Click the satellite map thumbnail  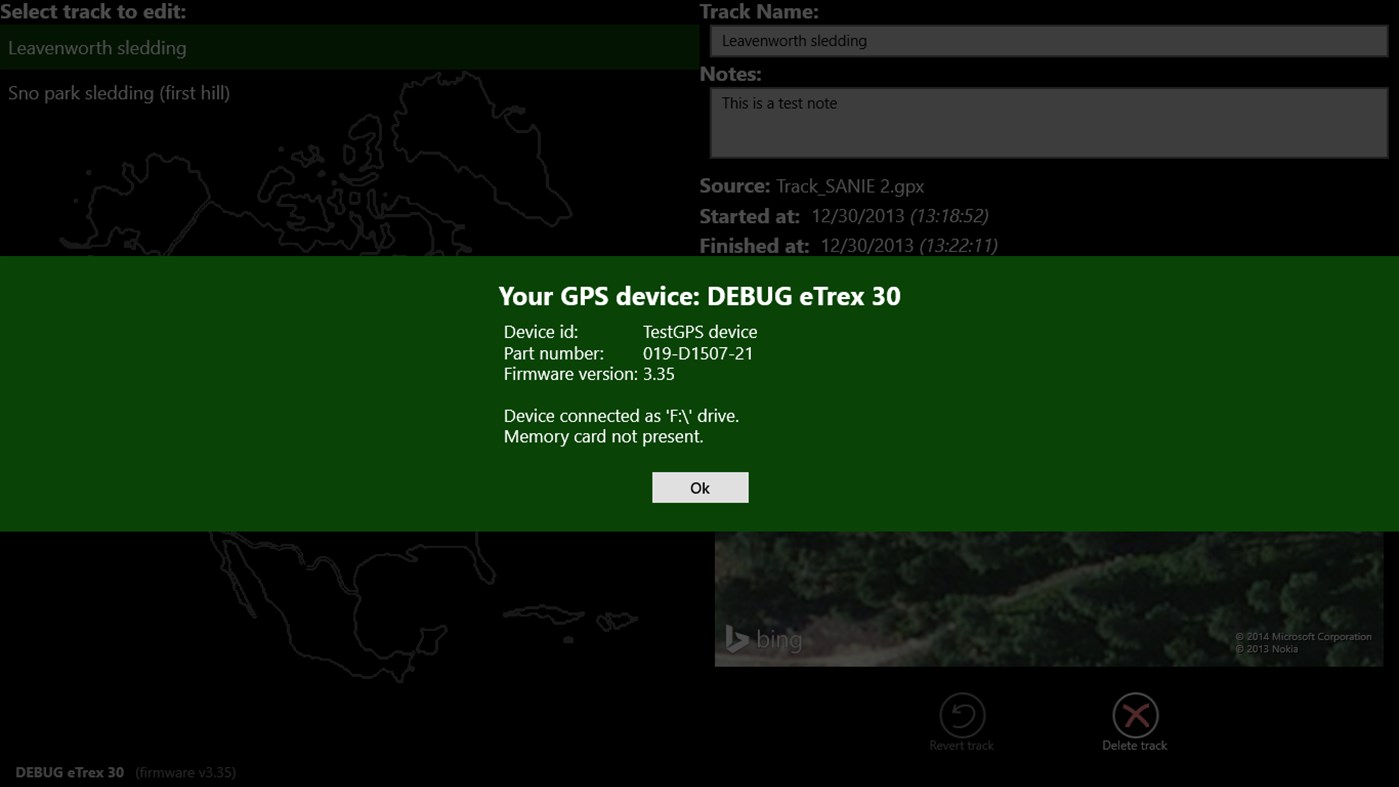[1046, 598]
